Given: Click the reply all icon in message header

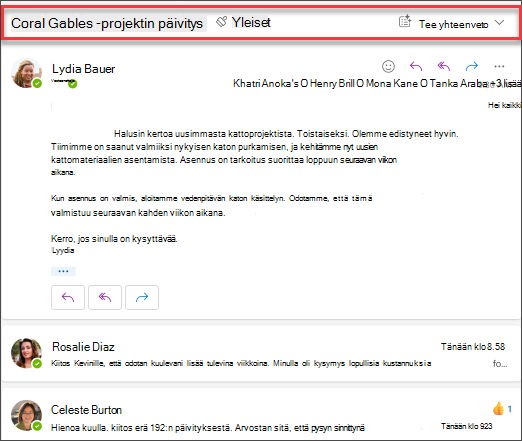Looking at the screenshot, I should coord(444,66).
